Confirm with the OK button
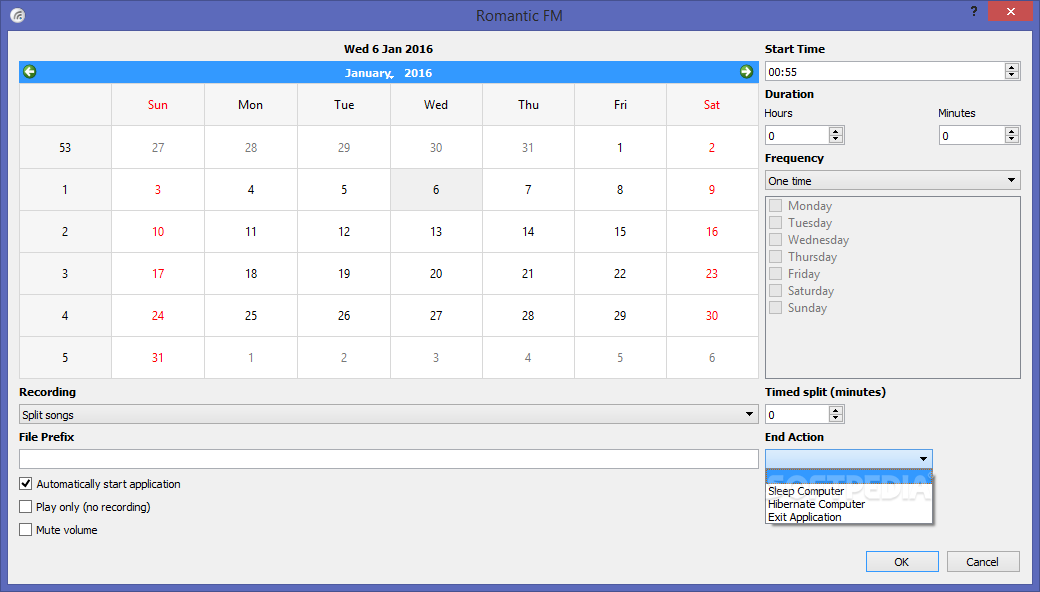 tap(902, 562)
